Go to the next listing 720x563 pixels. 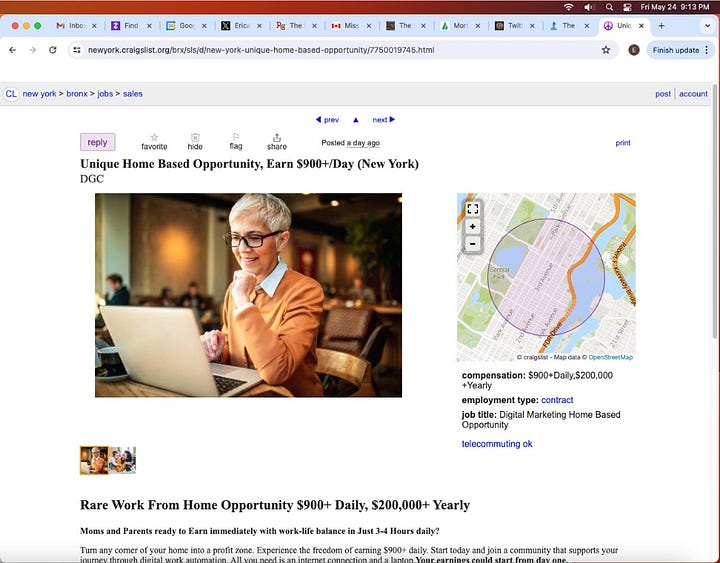coord(383,120)
